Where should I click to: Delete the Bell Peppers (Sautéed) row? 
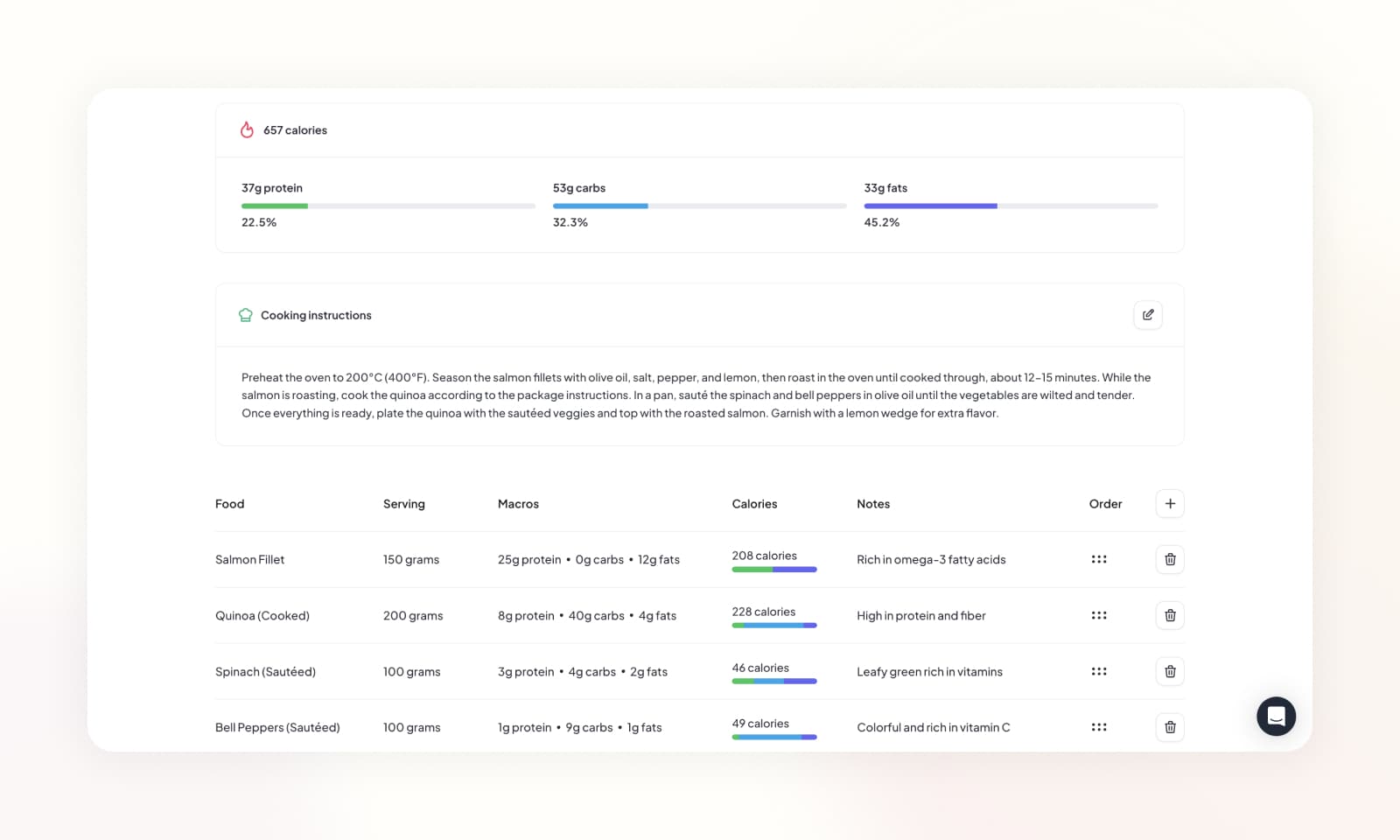click(1170, 727)
